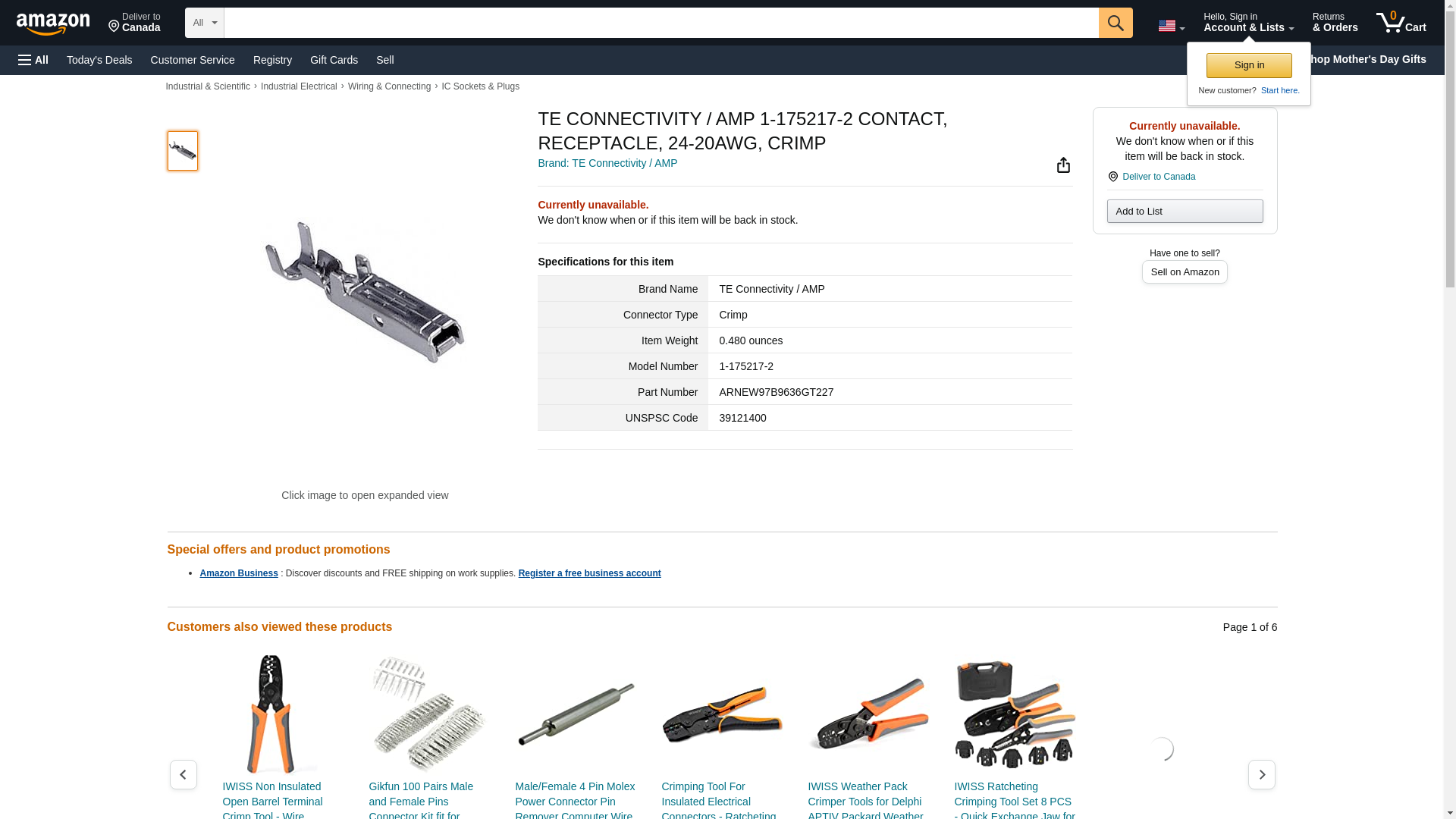Open Register a free business account link

[589, 573]
